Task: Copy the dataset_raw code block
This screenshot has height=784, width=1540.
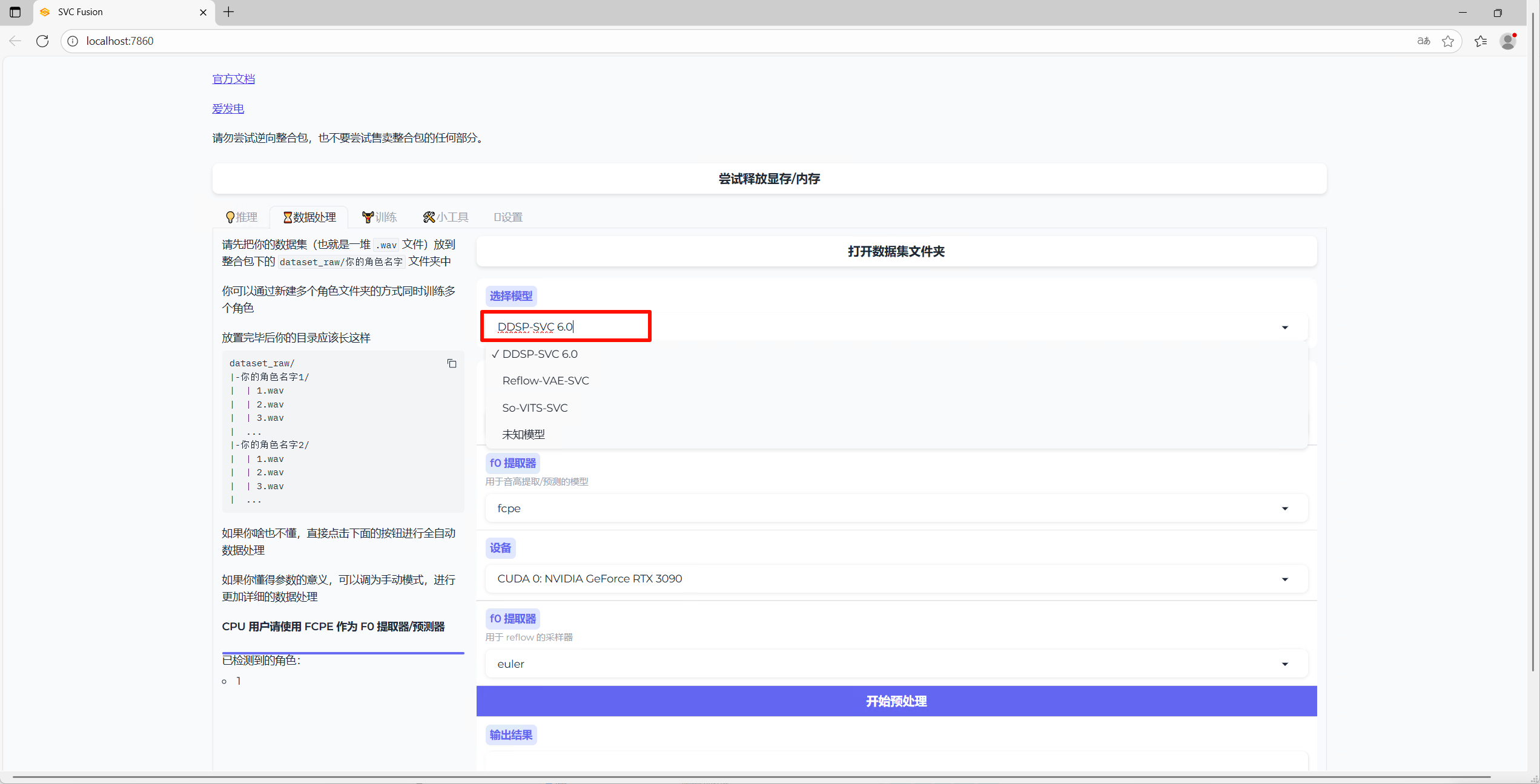Action: 452,363
